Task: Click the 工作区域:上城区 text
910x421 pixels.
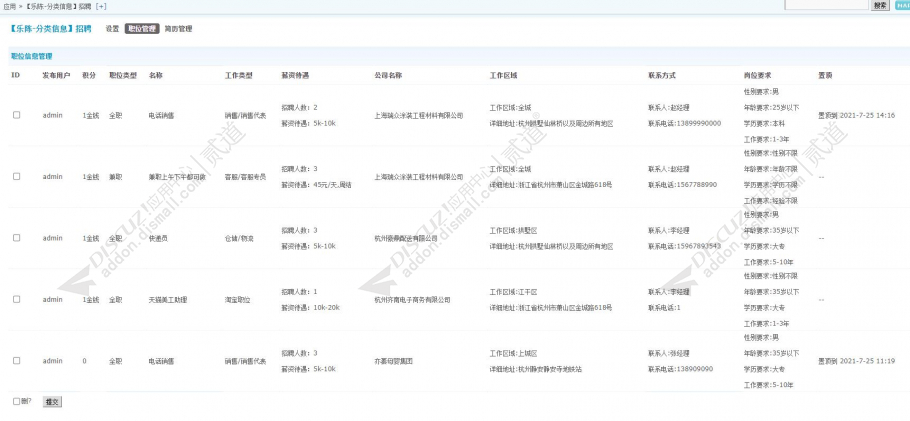Action: (x=514, y=353)
